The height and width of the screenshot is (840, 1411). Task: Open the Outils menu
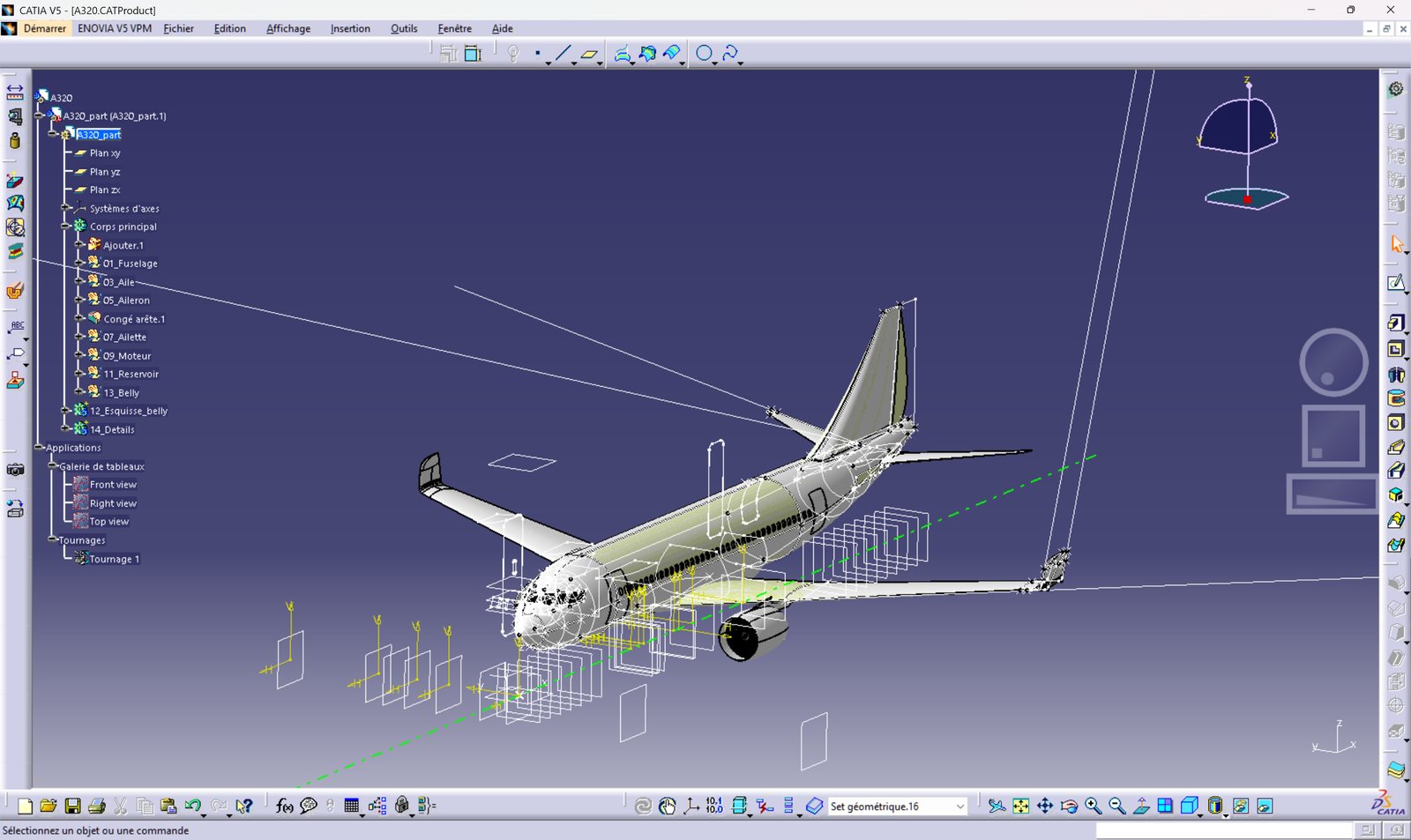point(404,28)
